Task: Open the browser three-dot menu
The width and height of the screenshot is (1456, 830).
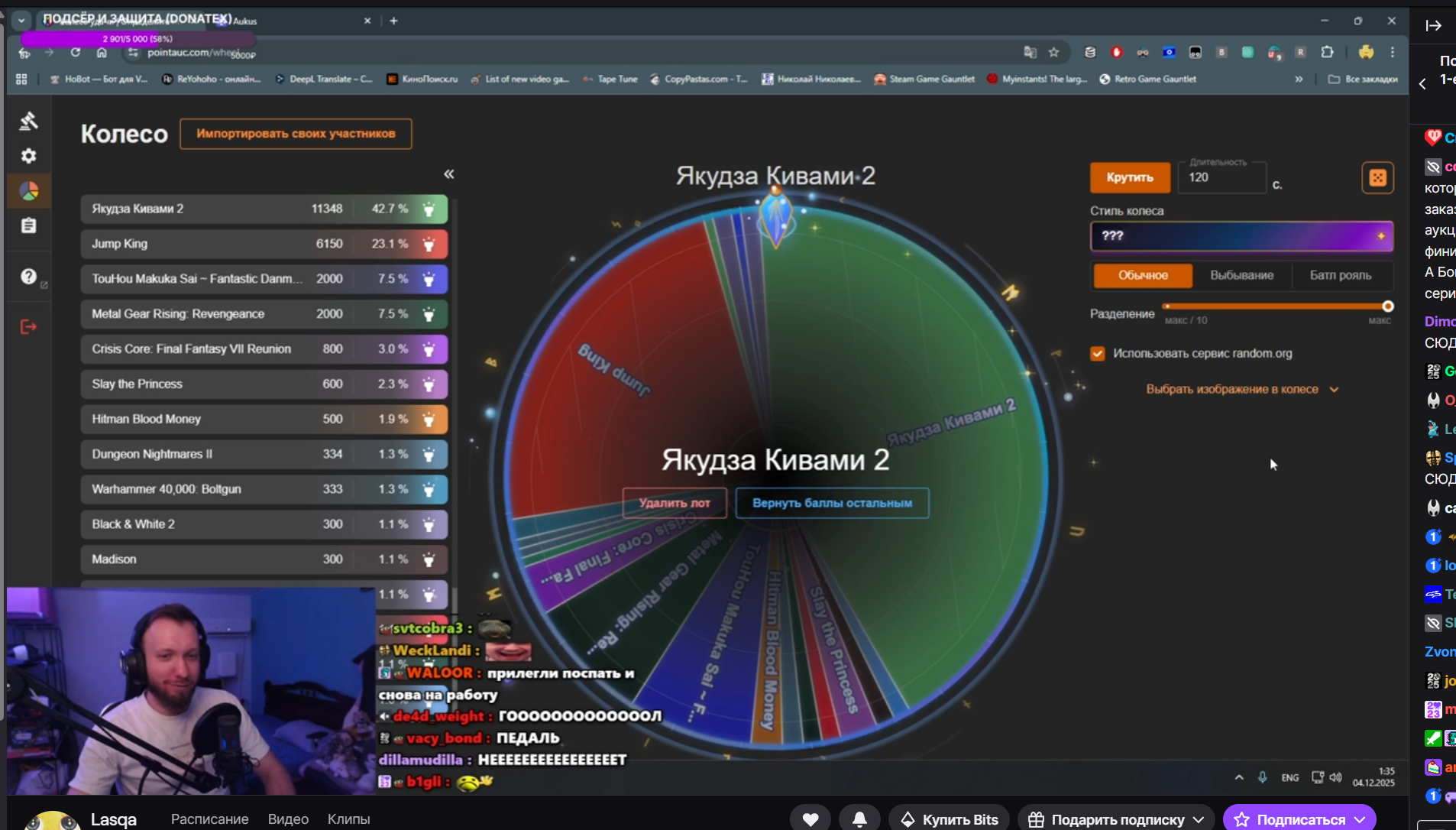Action: (1393, 52)
